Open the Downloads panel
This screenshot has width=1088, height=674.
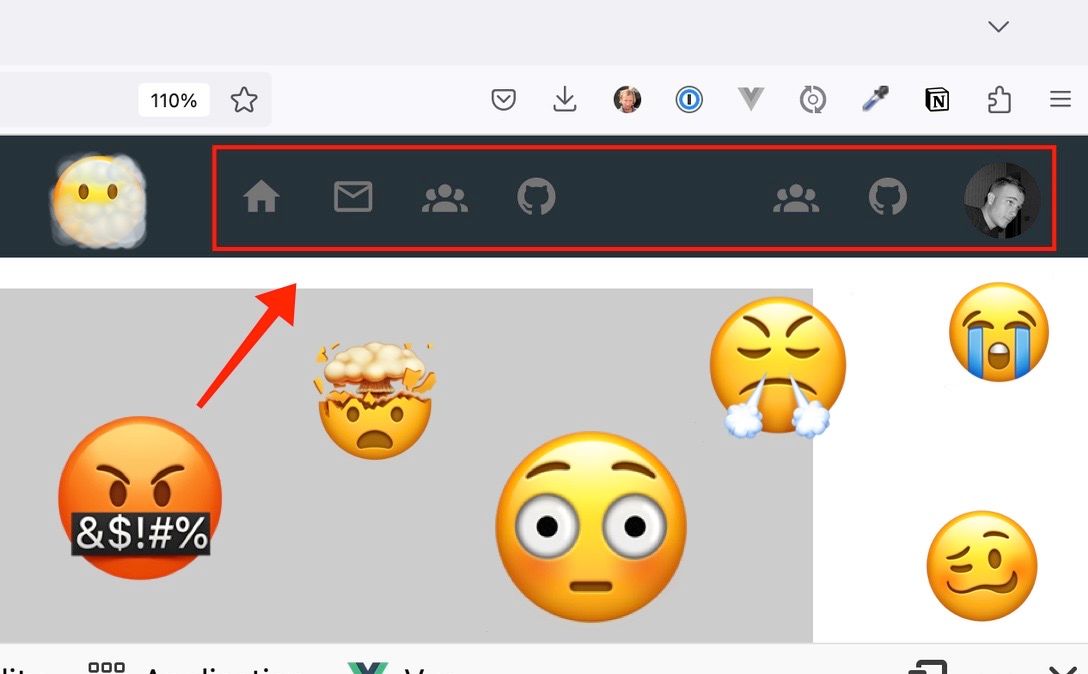pyautogui.click(x=565, y=99)
